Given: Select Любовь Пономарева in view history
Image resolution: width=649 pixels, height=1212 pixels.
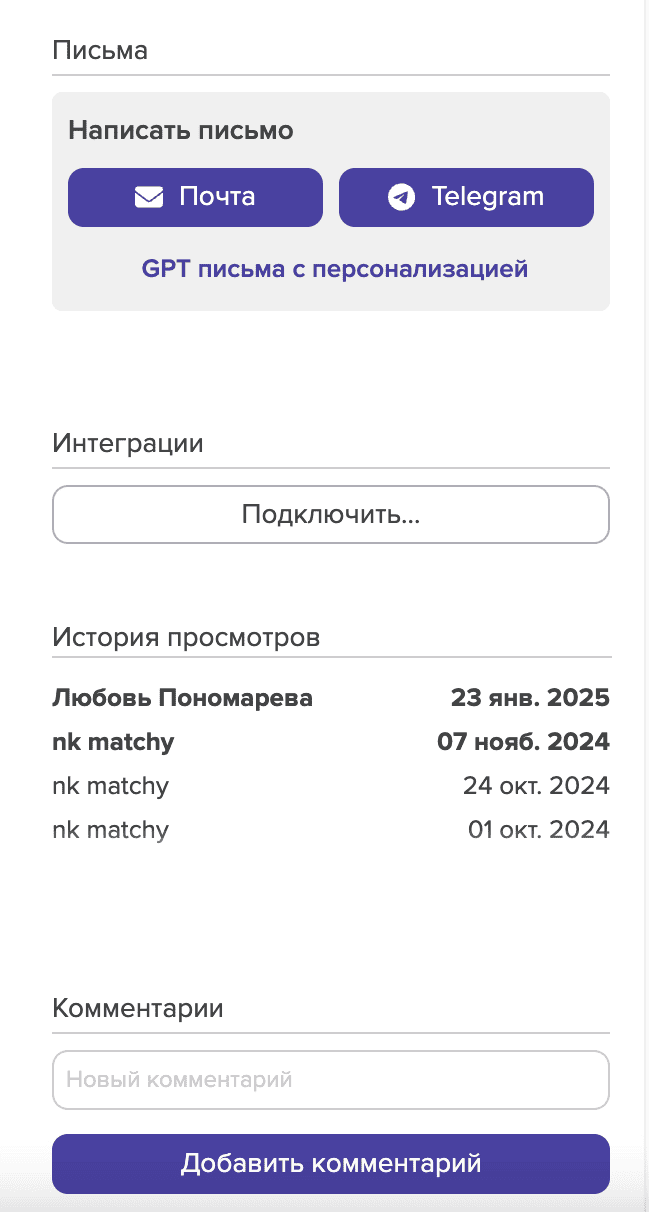Looking at the screenshot, I should [x=182, y=698].
